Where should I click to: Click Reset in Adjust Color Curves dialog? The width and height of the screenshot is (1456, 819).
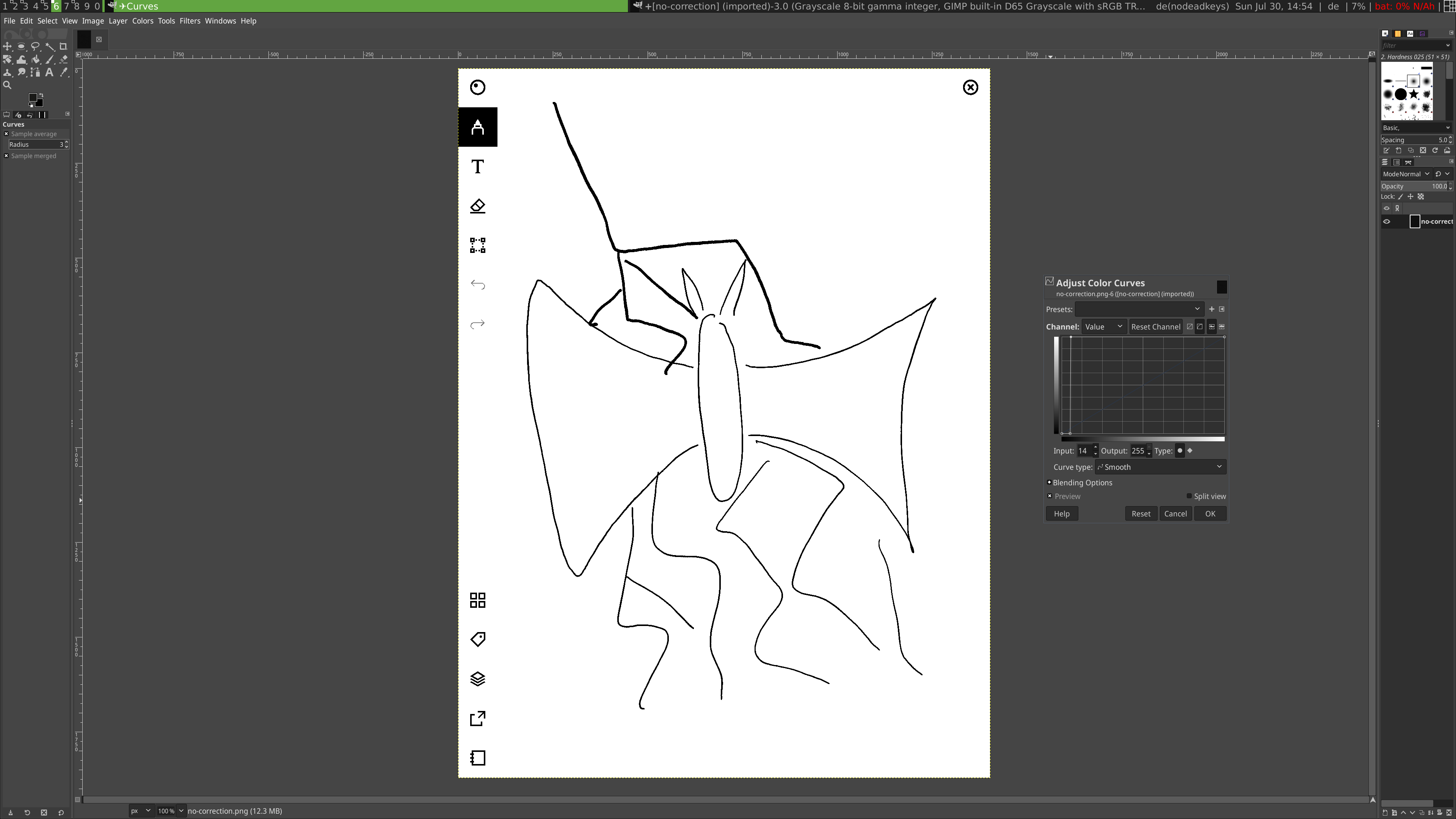click(x=1141, y=514)
